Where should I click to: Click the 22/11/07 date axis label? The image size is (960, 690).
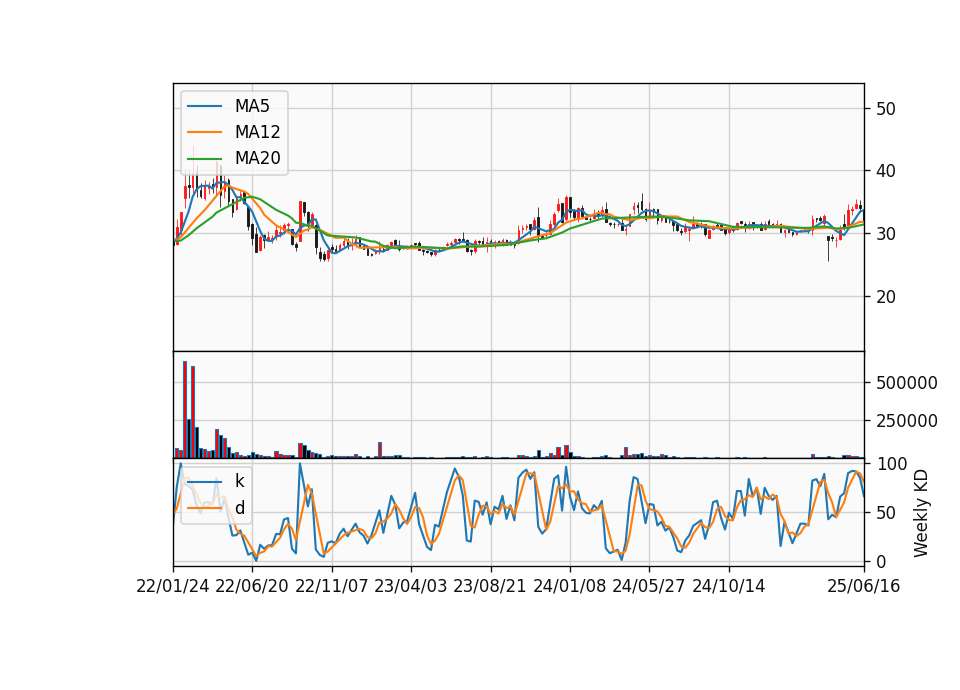point(332,586)
